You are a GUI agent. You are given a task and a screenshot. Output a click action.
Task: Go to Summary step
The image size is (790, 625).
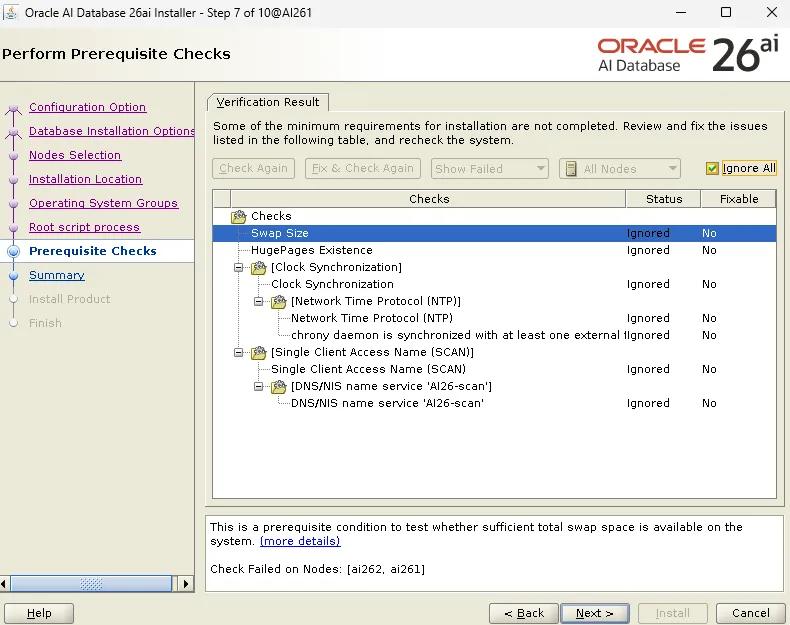56,275
